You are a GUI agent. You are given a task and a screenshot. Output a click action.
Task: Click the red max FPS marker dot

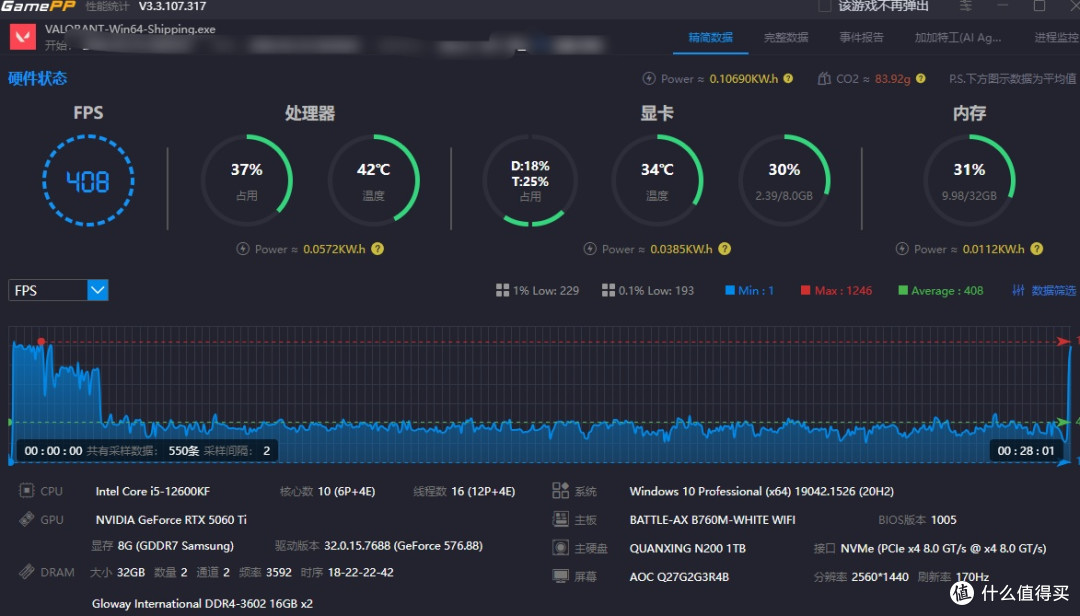[41, 341]
